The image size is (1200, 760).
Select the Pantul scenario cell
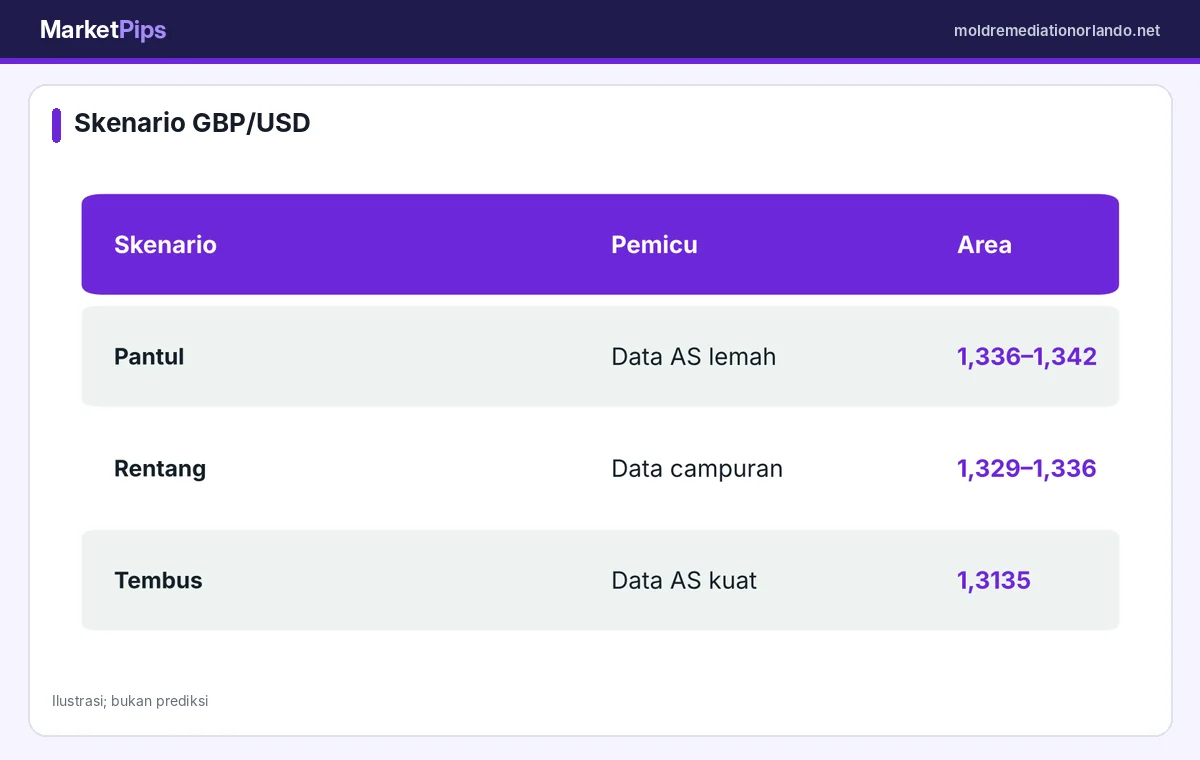pyautogui.click(x=149, y=357)
